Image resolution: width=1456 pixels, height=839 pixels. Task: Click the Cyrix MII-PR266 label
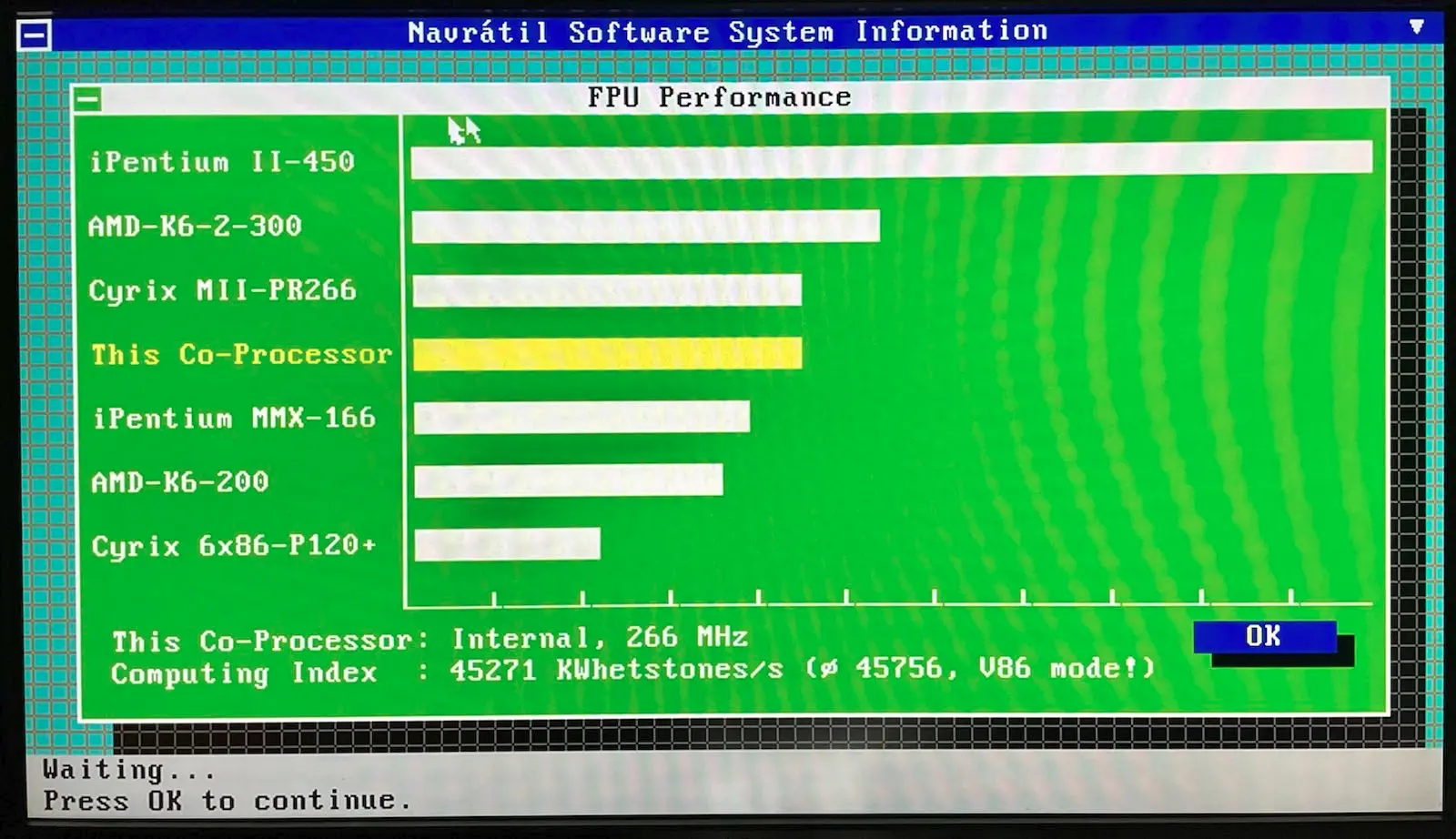coord(222,290)
